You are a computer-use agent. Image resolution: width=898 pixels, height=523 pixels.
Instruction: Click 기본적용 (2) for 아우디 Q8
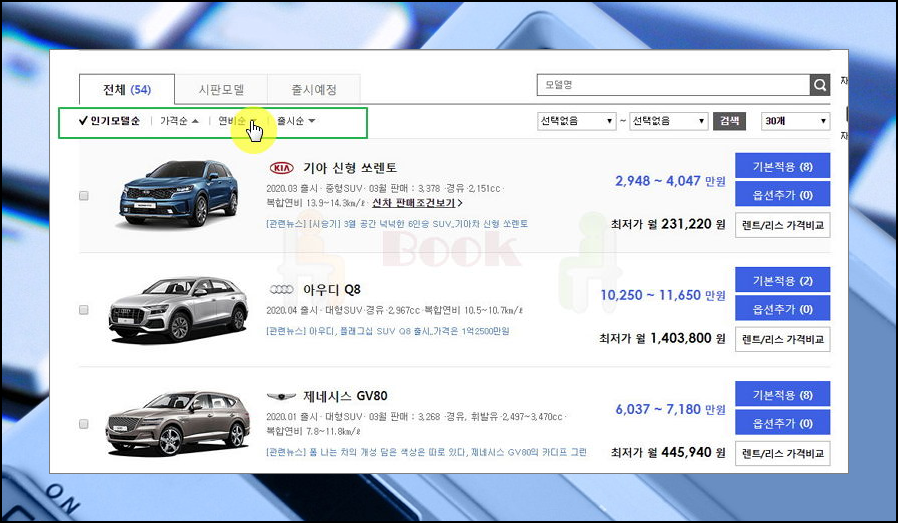[782, 281]
